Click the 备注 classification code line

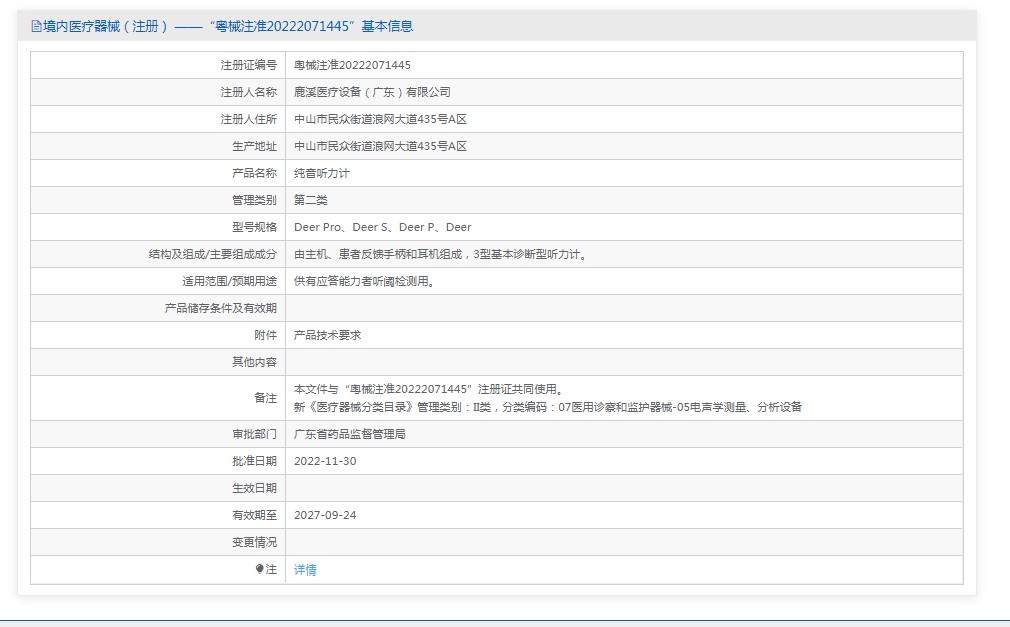548,407
